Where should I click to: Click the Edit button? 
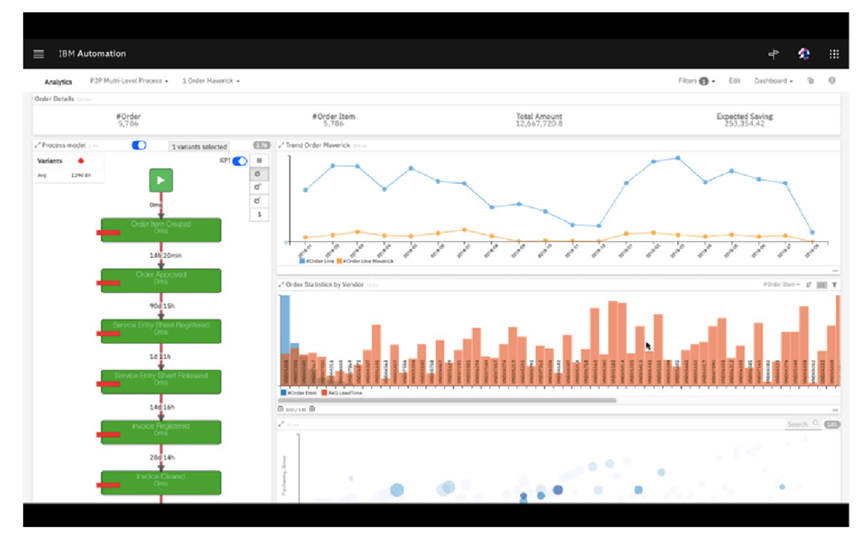(x=734, y=81)
